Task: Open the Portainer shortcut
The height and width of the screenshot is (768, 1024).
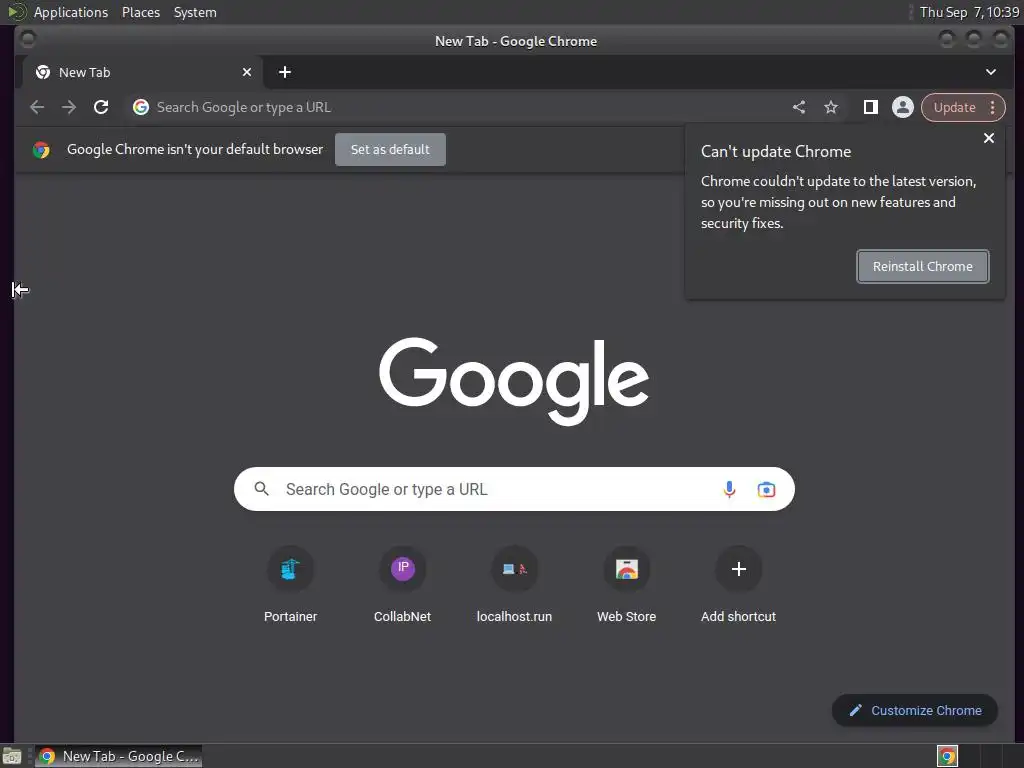Action: coord(291,584)
